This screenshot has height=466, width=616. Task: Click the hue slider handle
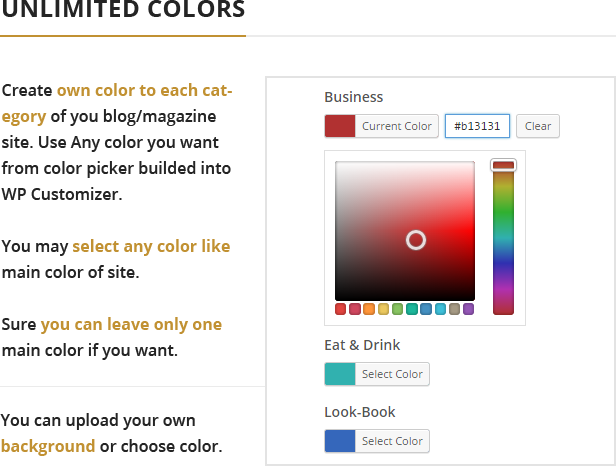(503, 165)
